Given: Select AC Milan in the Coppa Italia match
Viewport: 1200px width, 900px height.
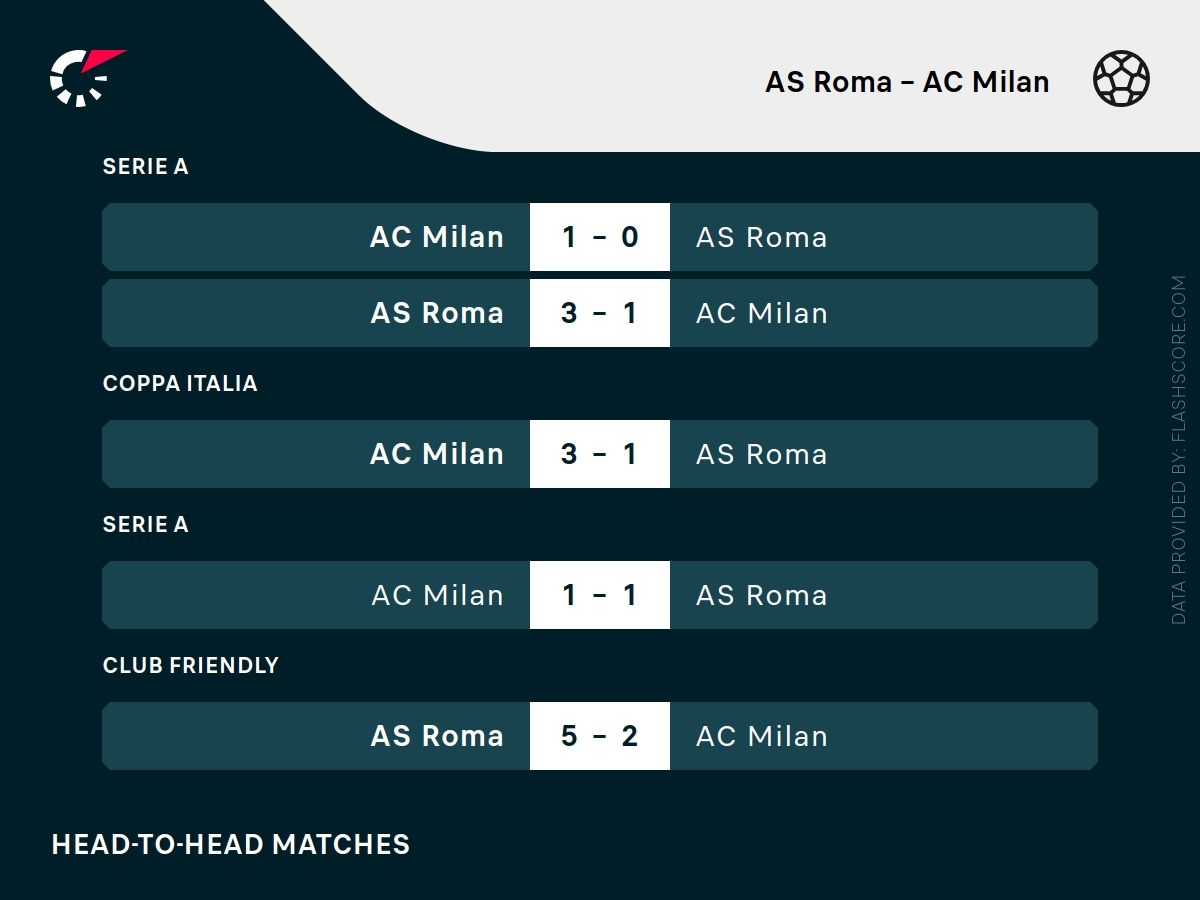Looking at the screenshot, I should click(x=437, y=454).
